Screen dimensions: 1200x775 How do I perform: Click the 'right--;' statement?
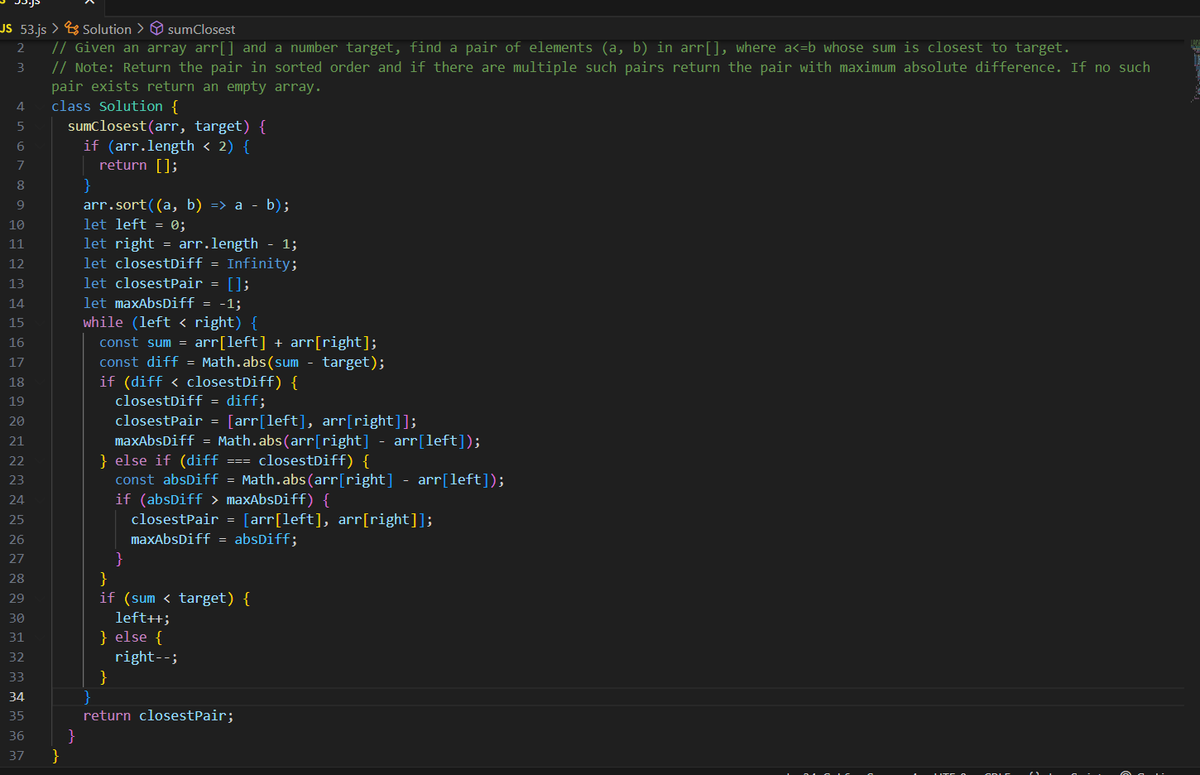(x=146, y=657)
